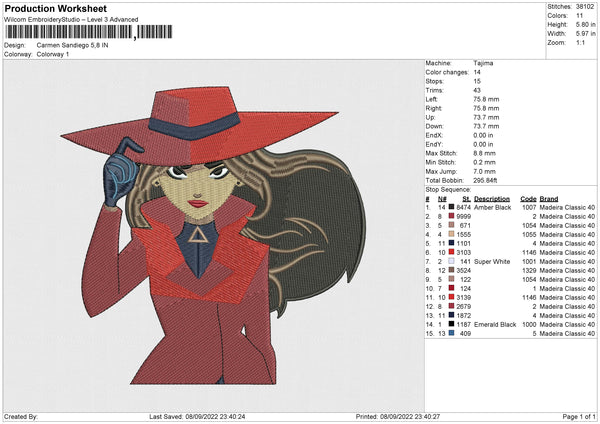The image size is (600, 424).
Task: Select the swatch beside stitch count 9999
Action: pyautogui.click(x=452, y=216)
